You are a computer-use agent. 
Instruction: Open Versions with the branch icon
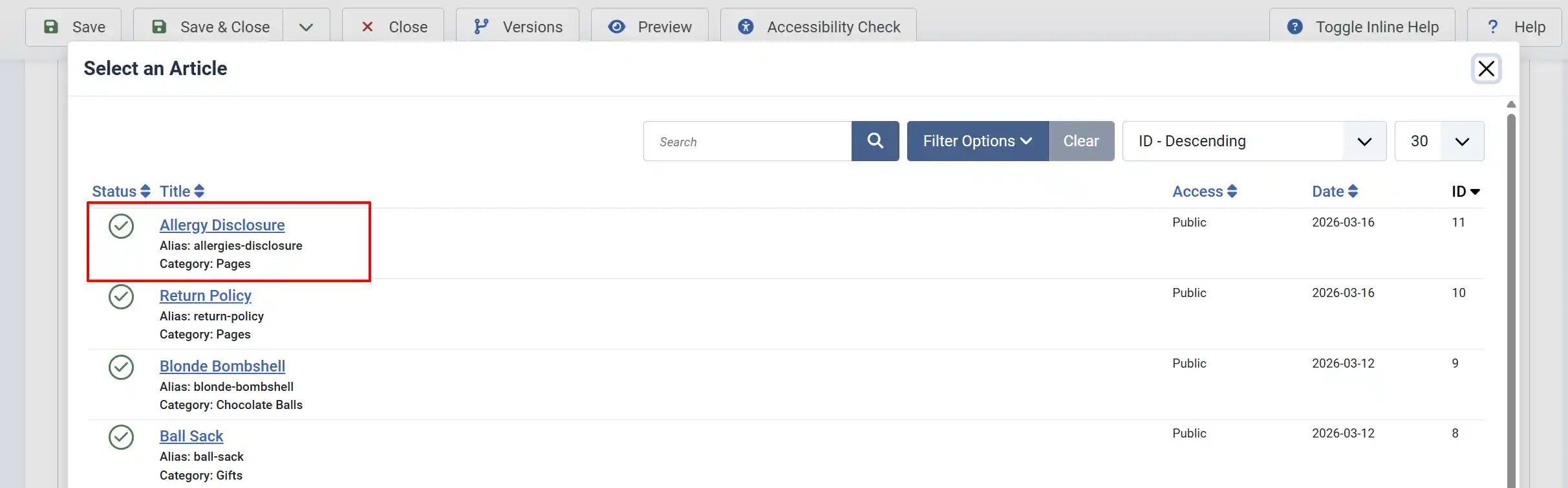click(x=517, y=27)
